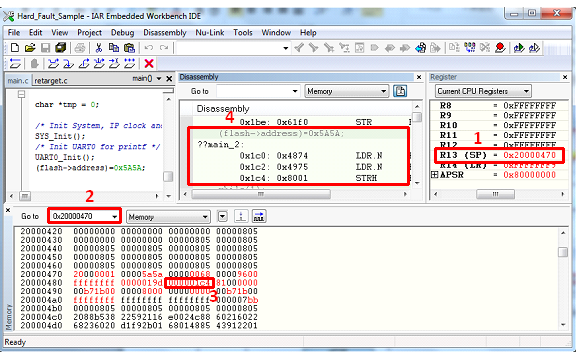The width and height of the screenshot is (576, 360).
Task: Click the Undo arrow icon
Action: point(148,48)
